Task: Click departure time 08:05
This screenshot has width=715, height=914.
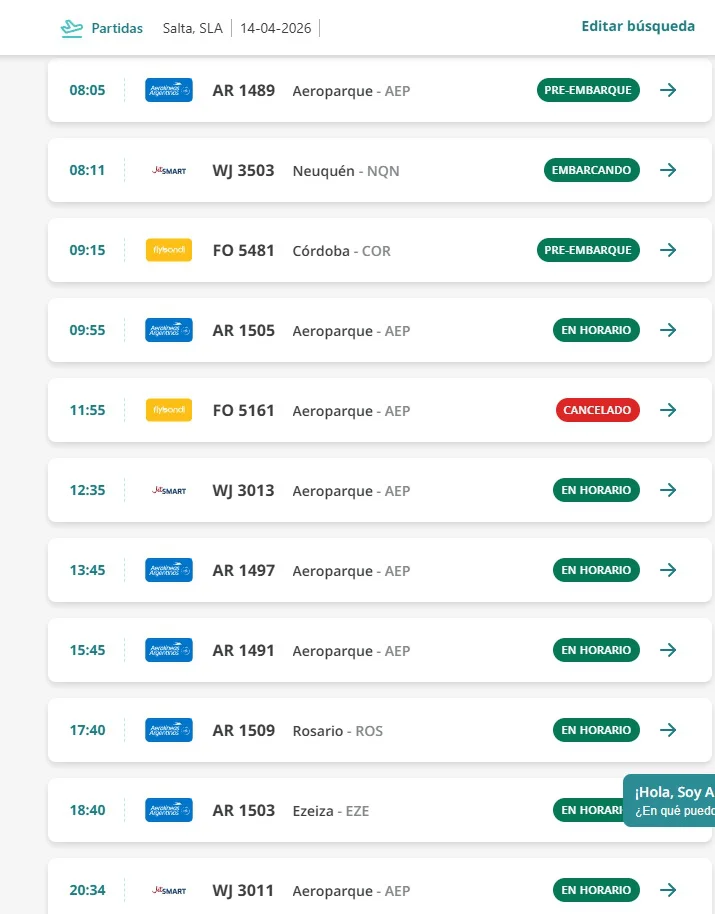Action: click(87, 90)
